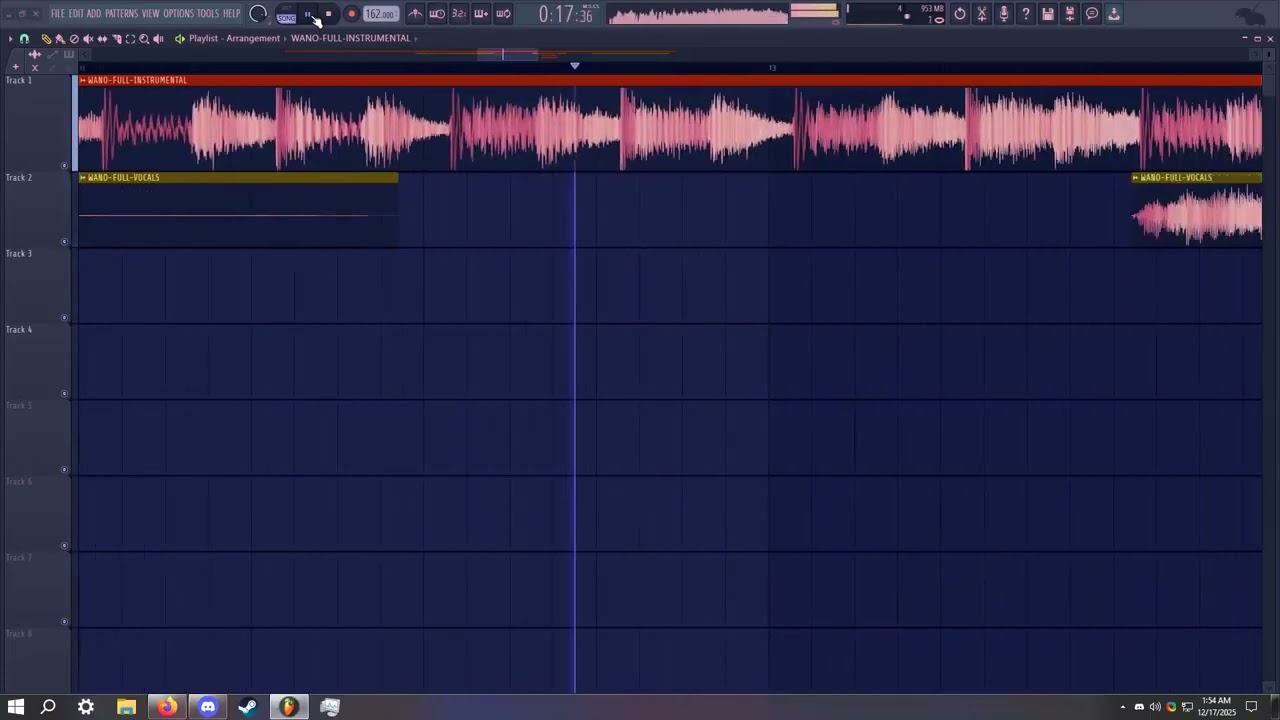Open the ADD menu
This screenshot has width=1280, height=720.
[x=94, y=14]
